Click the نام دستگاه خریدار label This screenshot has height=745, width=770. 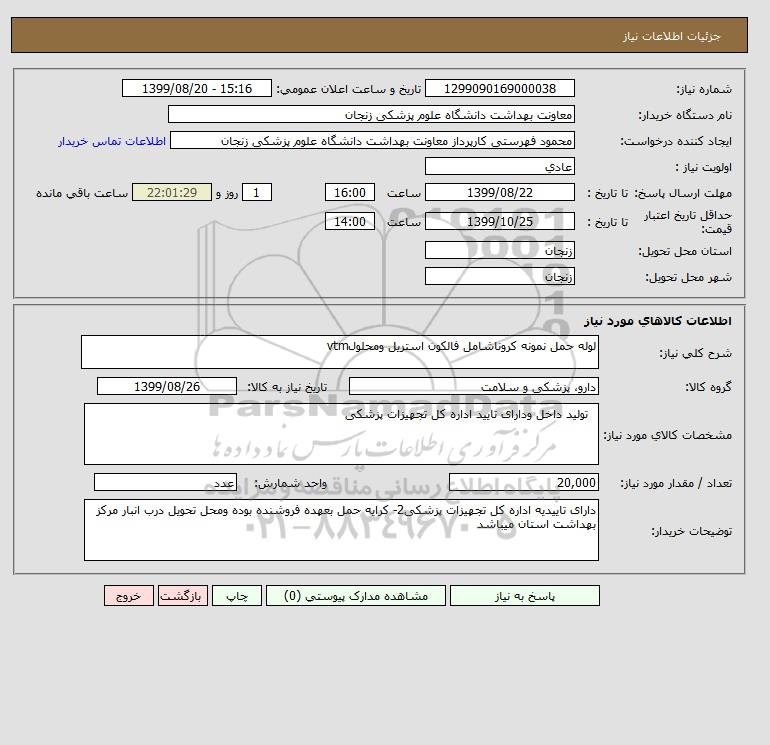685,115
